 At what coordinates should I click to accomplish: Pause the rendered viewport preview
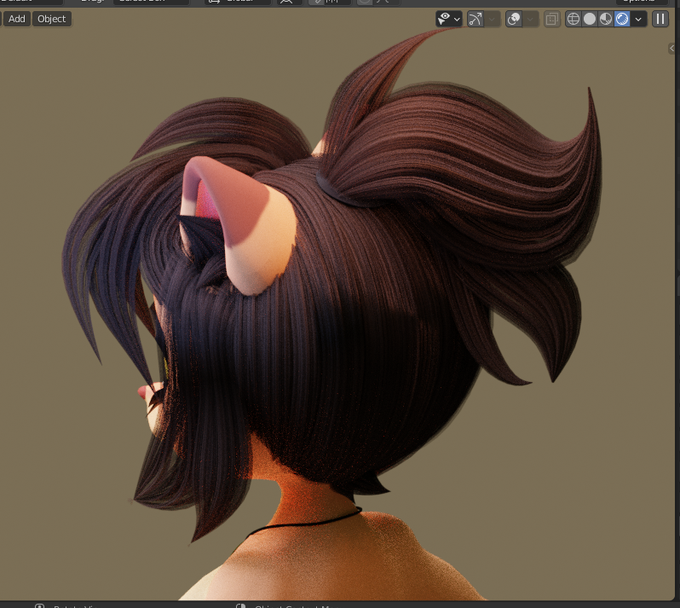coord(660,19)
